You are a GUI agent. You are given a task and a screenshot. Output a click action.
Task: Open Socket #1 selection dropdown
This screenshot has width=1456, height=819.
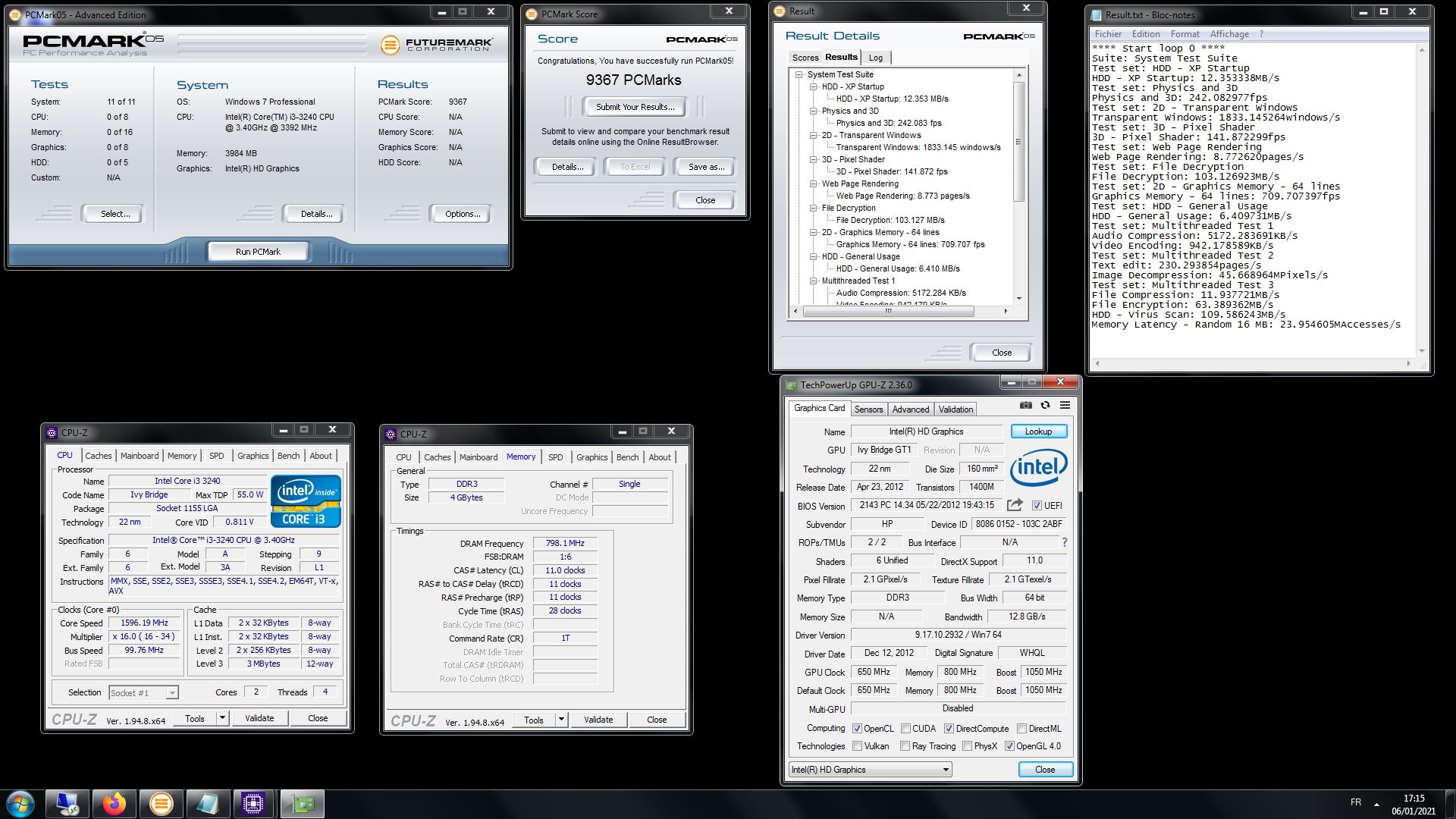143,692
